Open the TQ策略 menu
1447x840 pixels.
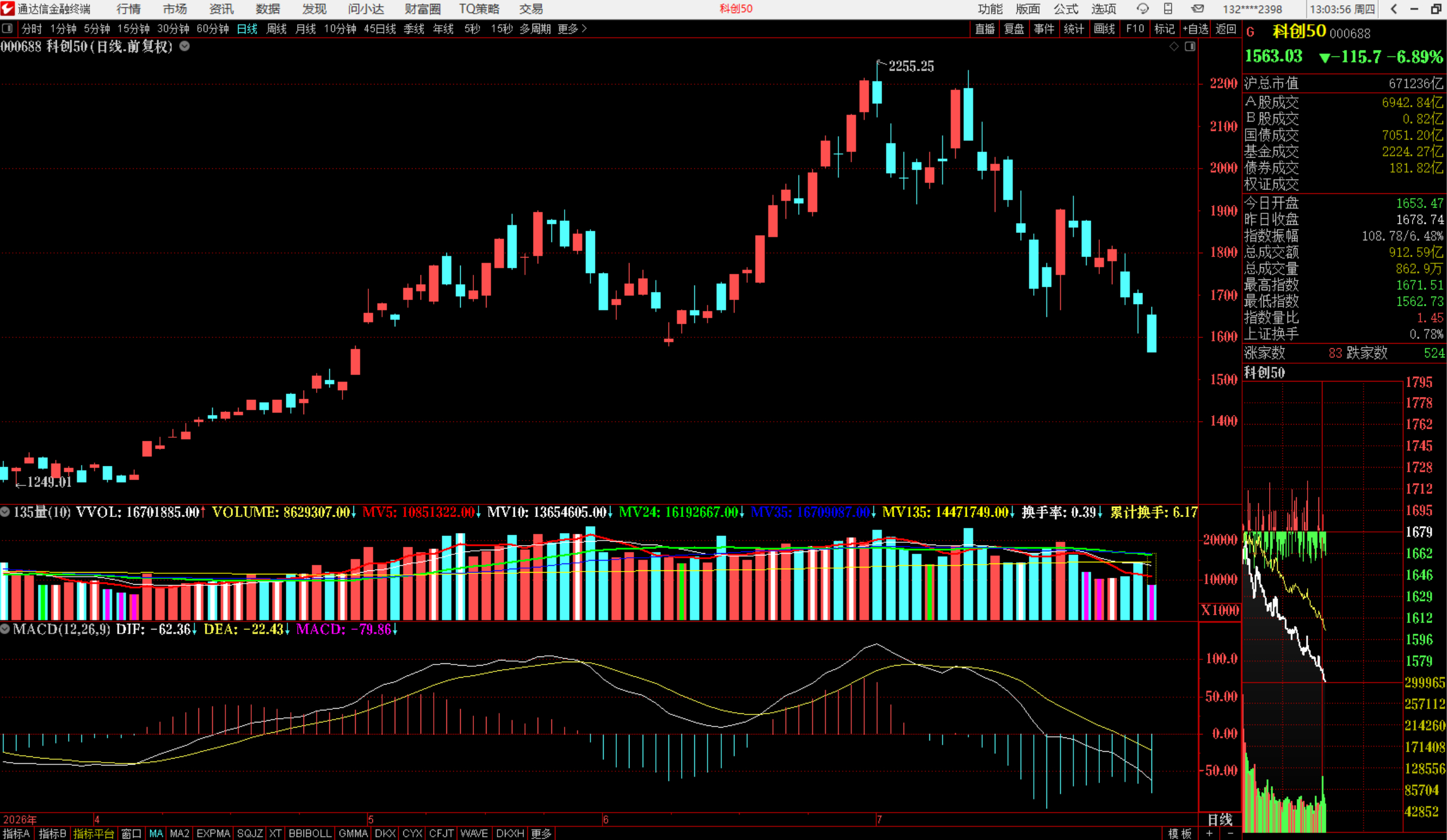coord(479,9)
